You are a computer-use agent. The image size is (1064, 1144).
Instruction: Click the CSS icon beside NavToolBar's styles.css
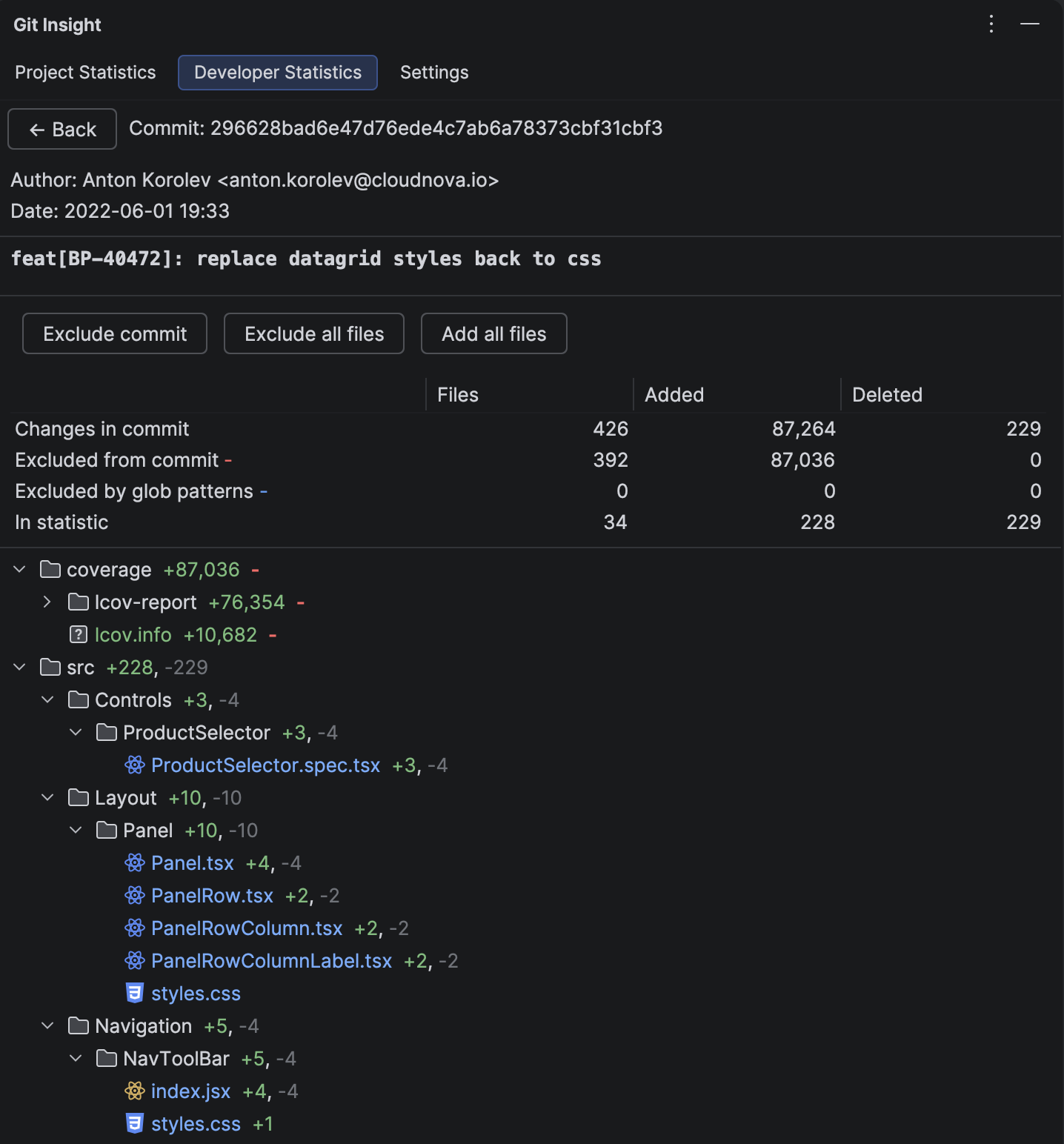tap(135, 1123)
